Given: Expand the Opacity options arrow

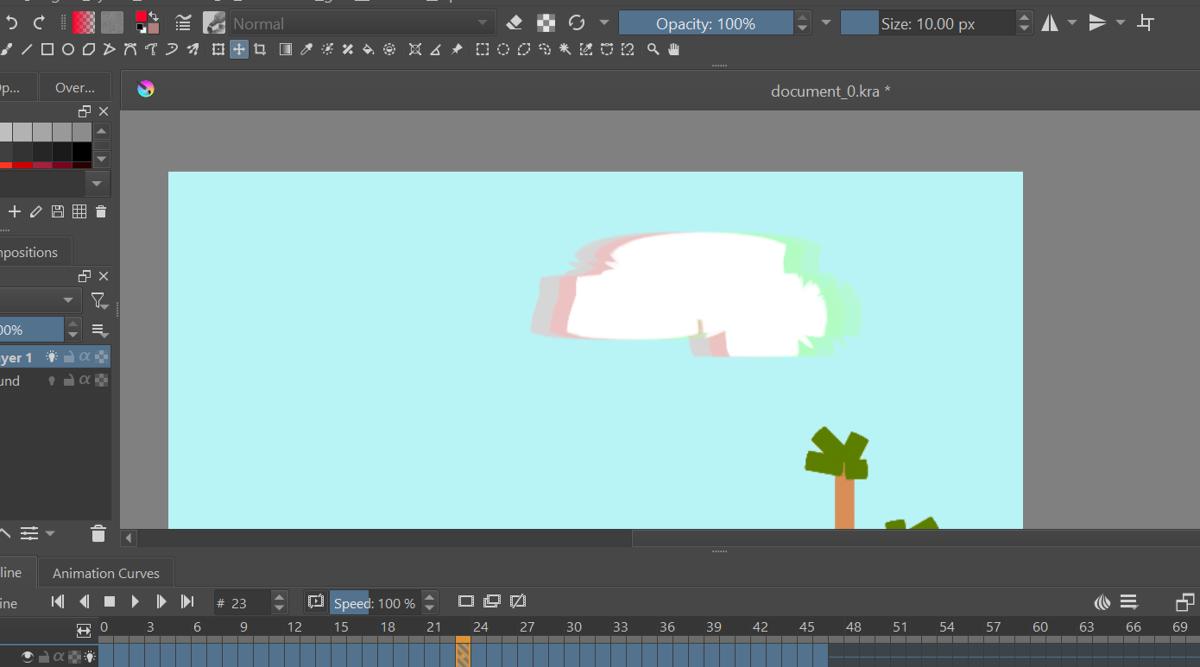Looking at the screenshot, I should click(x=824, y=21).
